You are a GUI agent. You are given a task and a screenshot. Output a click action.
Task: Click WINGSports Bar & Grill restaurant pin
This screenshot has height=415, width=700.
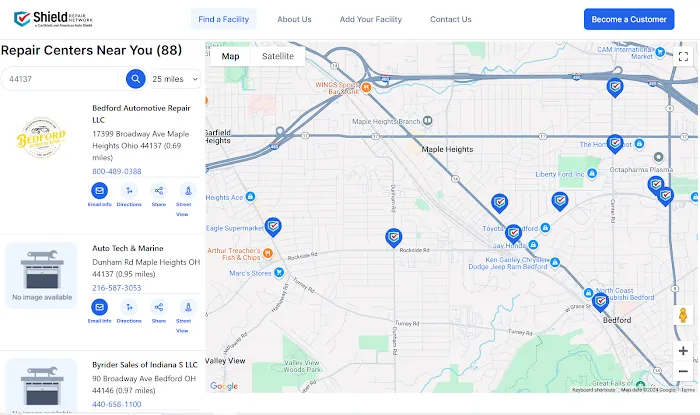coord(366,87)
